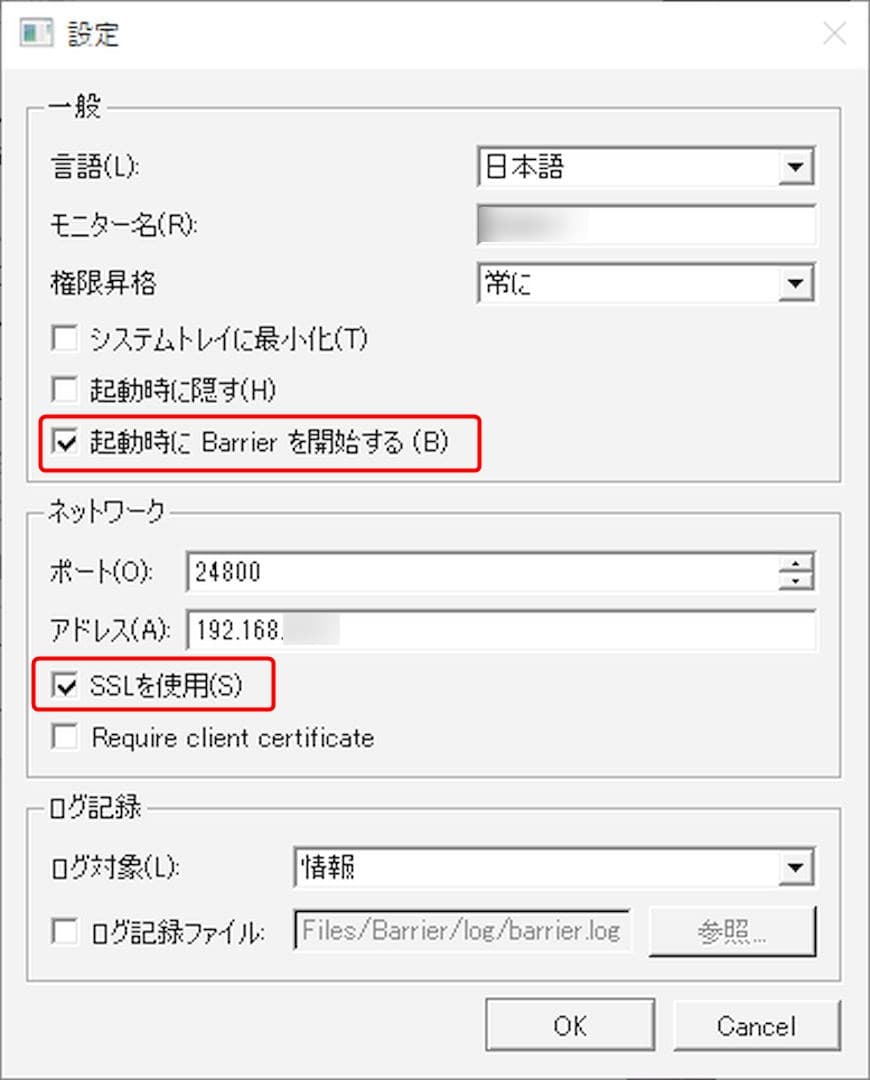Click the アドレス input field

point(501,630)
